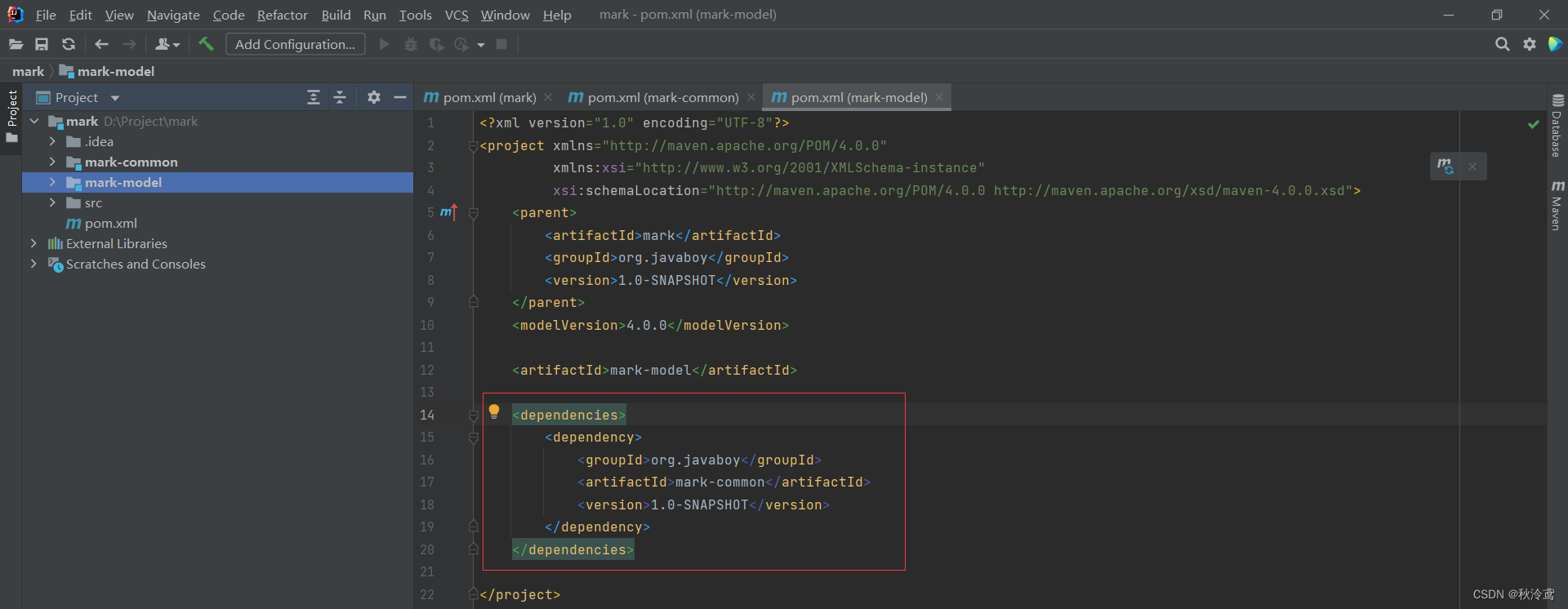Fold the project element at line 2
The width and height of the screenshot is (1568, 609).
pos(473,146)
